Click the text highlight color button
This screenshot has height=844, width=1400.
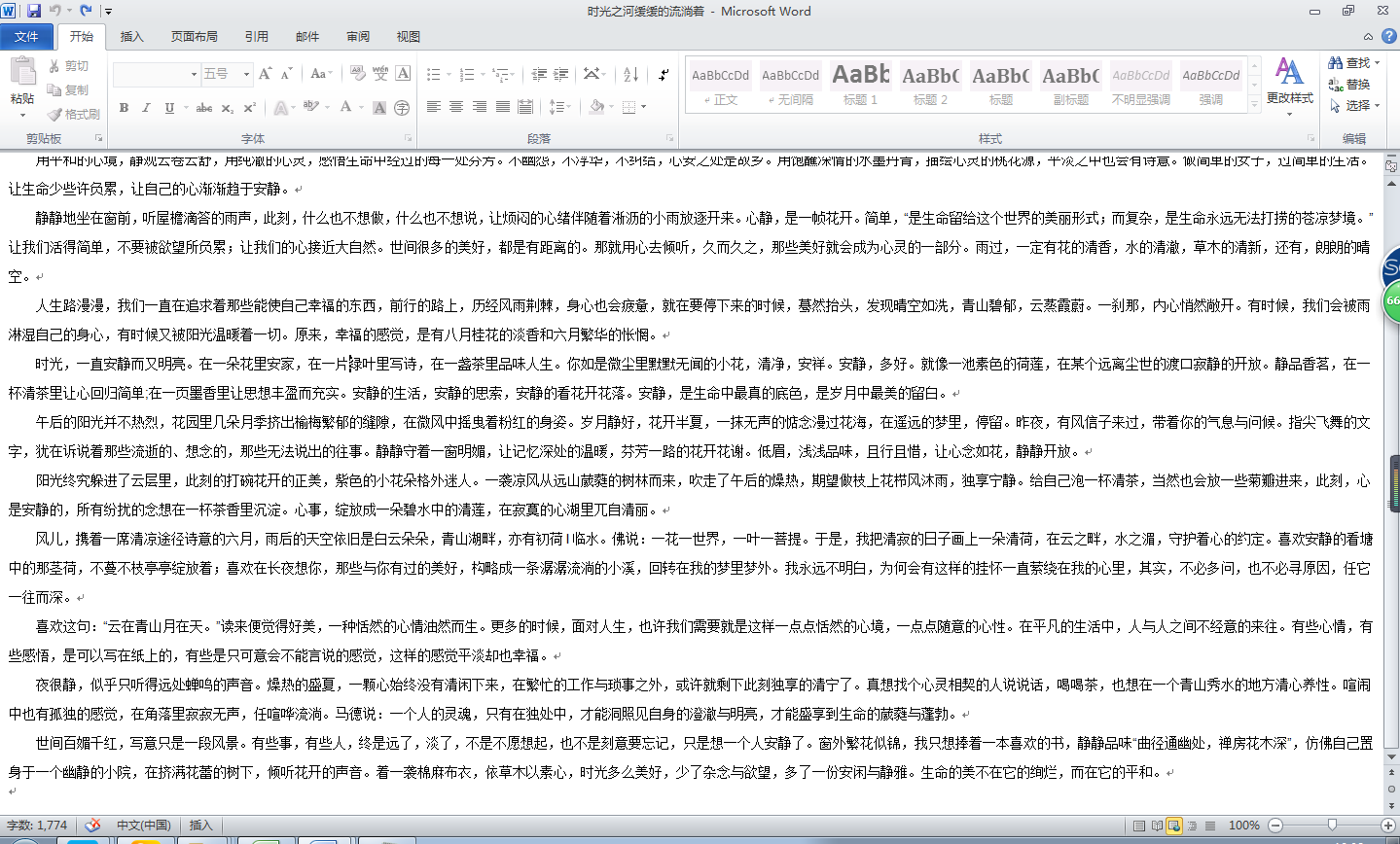pos(309,107)
